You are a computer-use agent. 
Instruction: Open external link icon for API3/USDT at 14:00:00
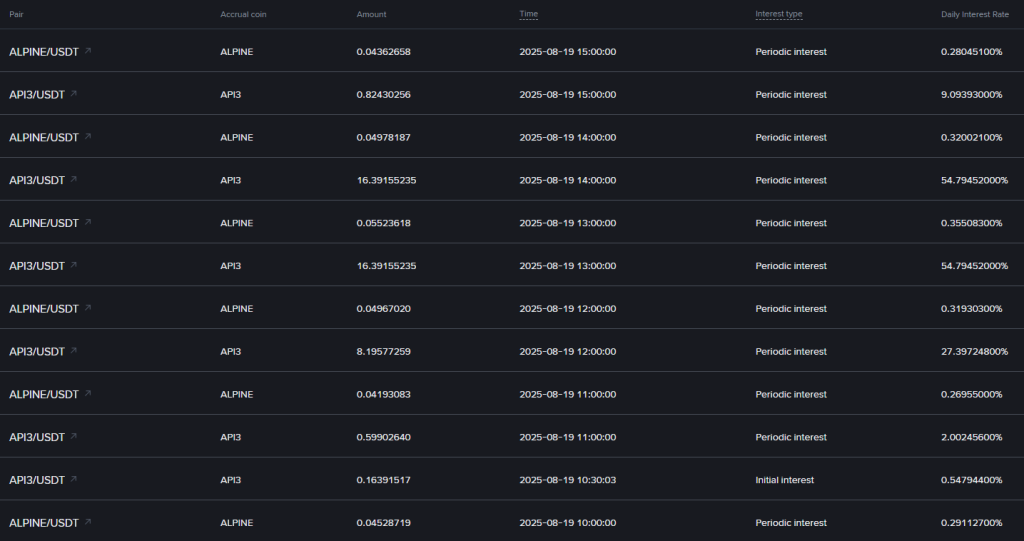[73, 179]
